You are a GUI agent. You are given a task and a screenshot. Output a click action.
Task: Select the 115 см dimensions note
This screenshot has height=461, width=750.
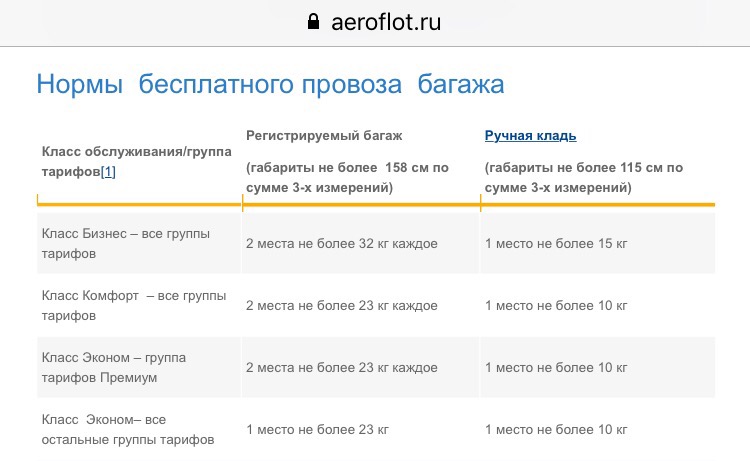pos(584,177)
